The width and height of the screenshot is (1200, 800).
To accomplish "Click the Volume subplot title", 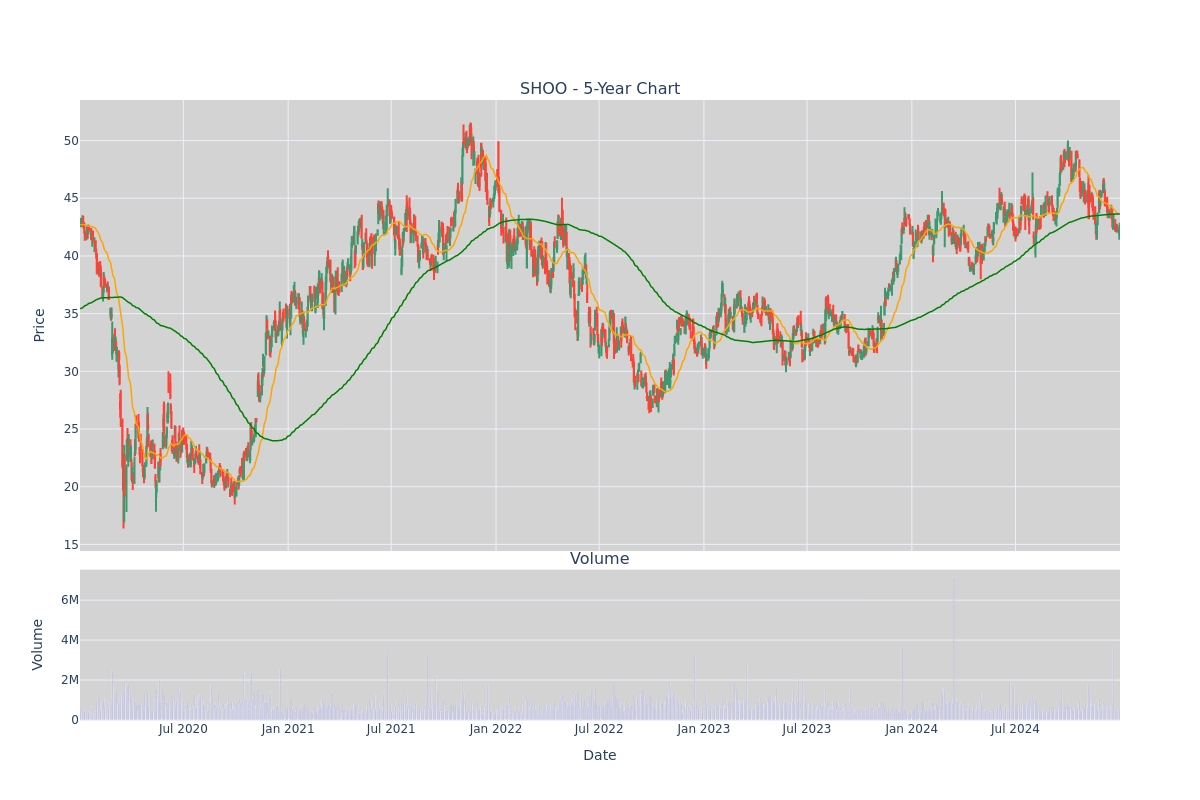I will pyautogui.click(x=600, y=559).
